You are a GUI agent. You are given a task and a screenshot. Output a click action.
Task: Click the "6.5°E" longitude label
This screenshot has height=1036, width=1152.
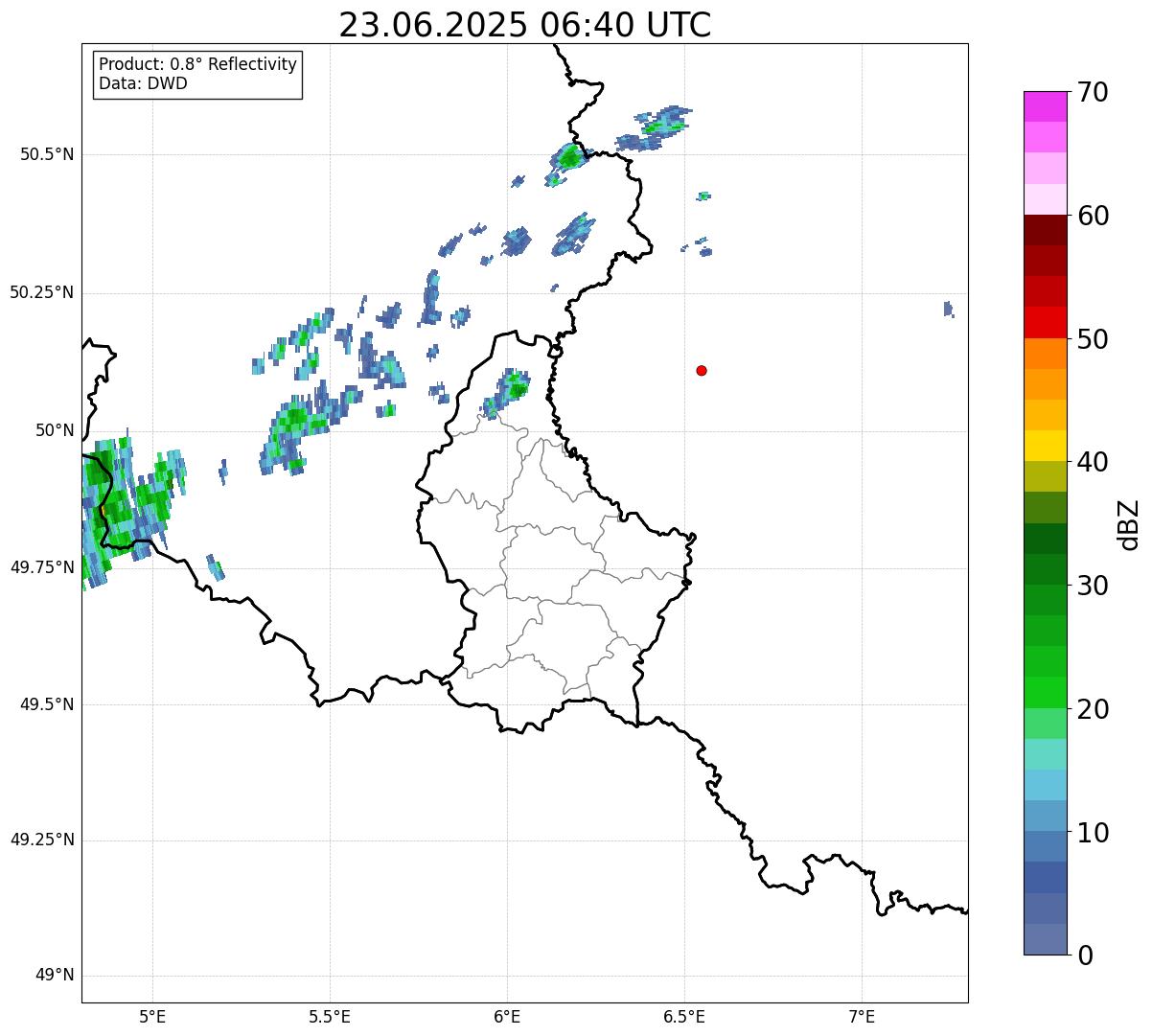(684, 1017)
